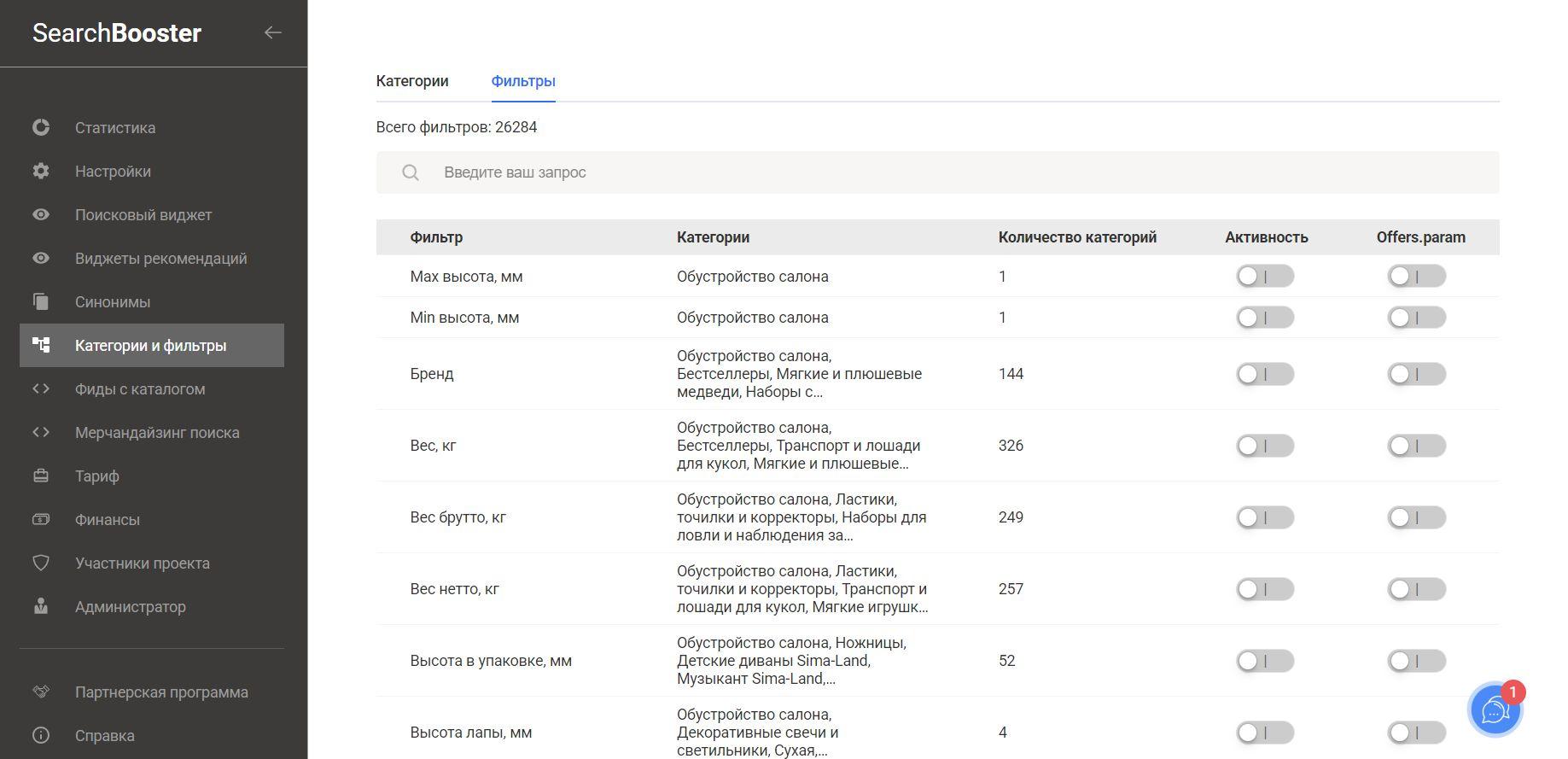Click the Offers.param column header

coord(1420,237)
